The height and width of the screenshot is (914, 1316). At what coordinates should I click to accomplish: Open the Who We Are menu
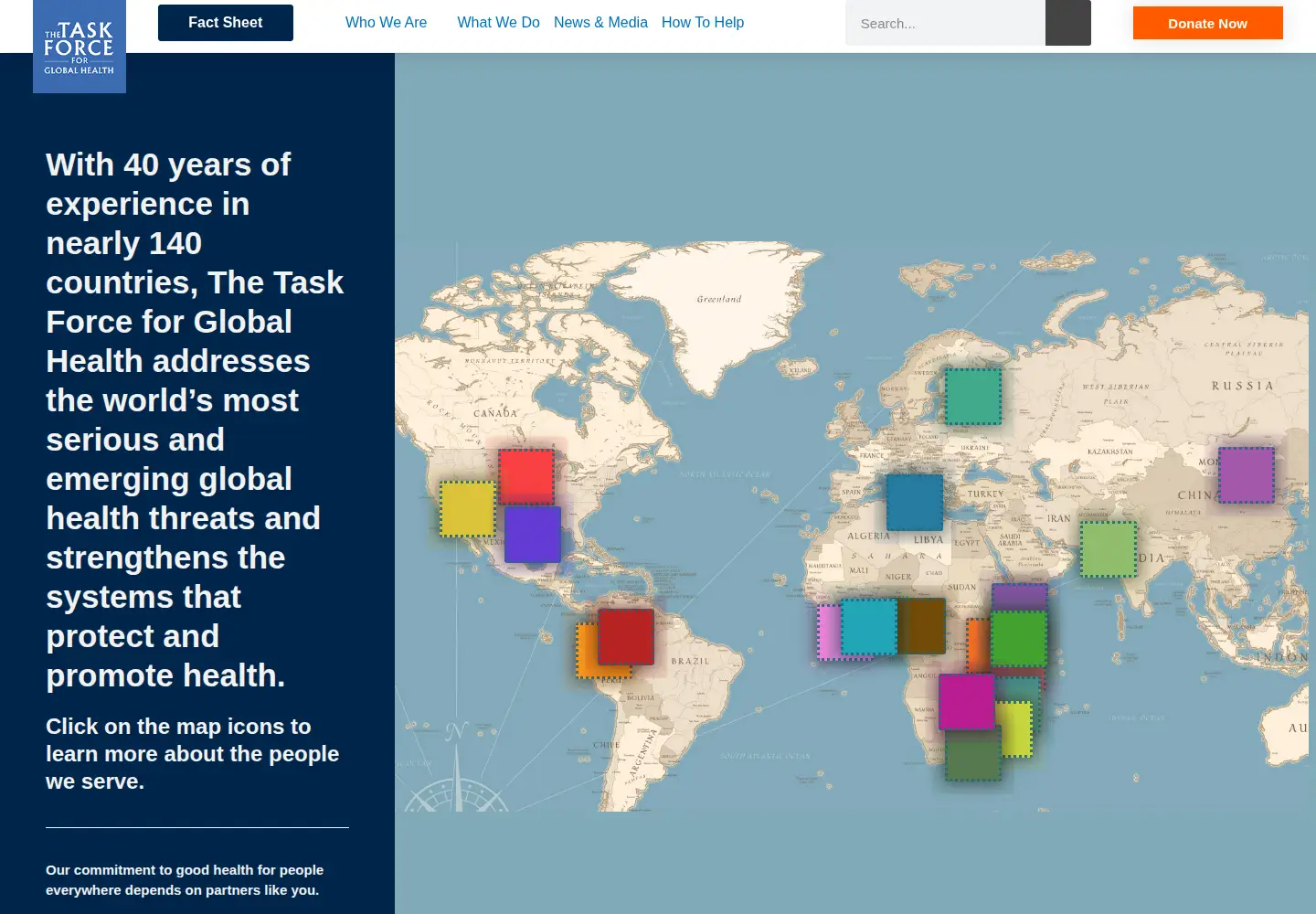386,23
